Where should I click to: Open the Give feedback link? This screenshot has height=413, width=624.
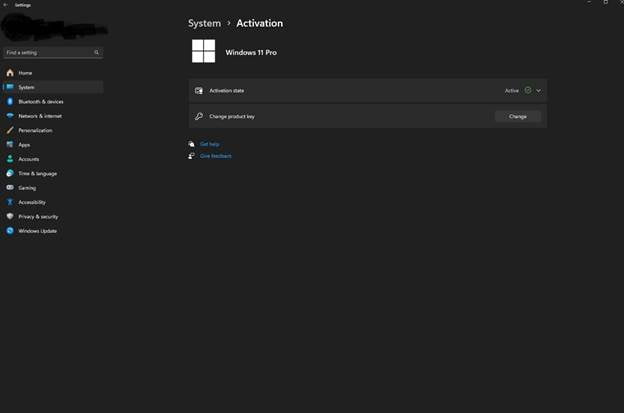point(216,156)
